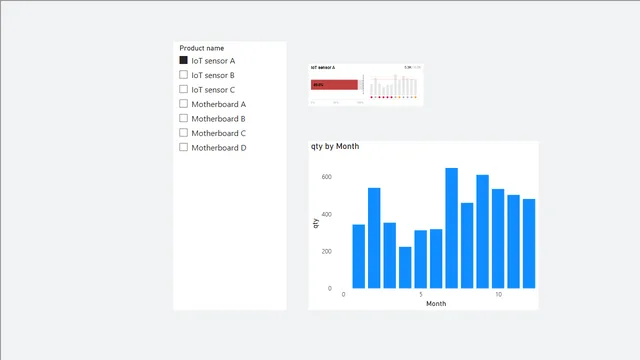Toggle the Motherboard C checkbox
This screenshot has height=360, width=640.
tap(184, 133)
